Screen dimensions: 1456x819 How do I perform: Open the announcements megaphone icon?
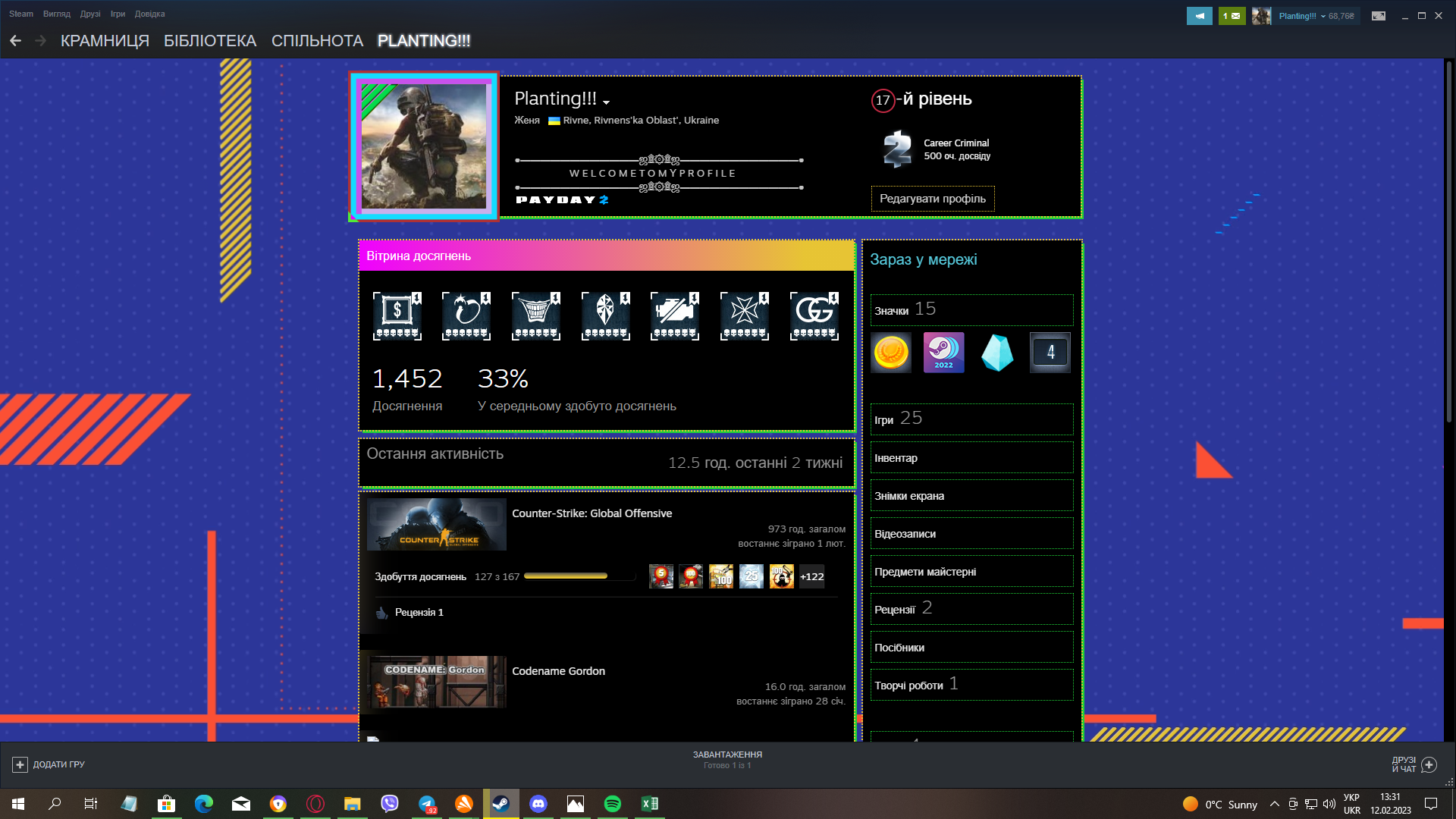coord(1199,16)
